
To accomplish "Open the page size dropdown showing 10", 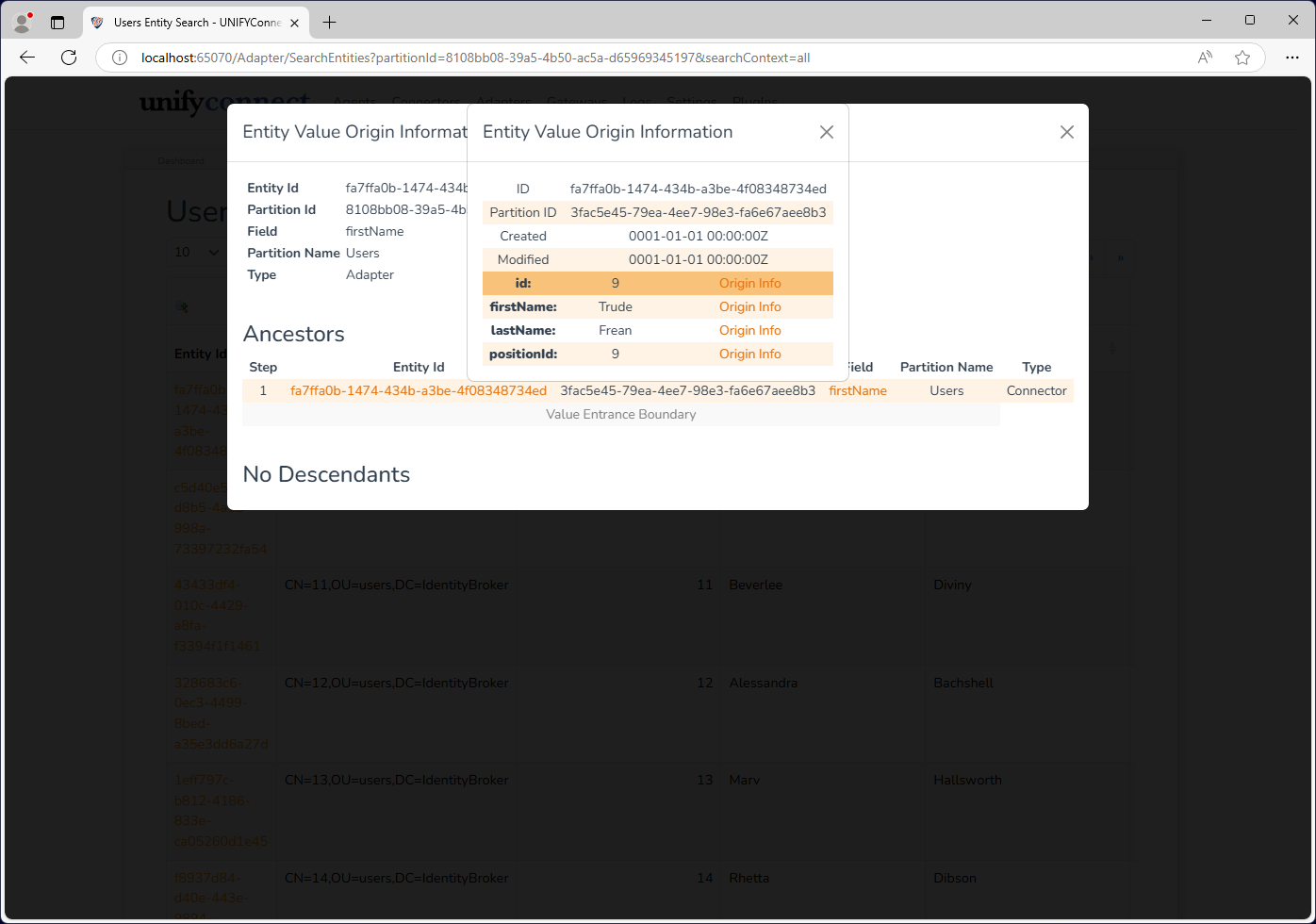I will (197, 252).
